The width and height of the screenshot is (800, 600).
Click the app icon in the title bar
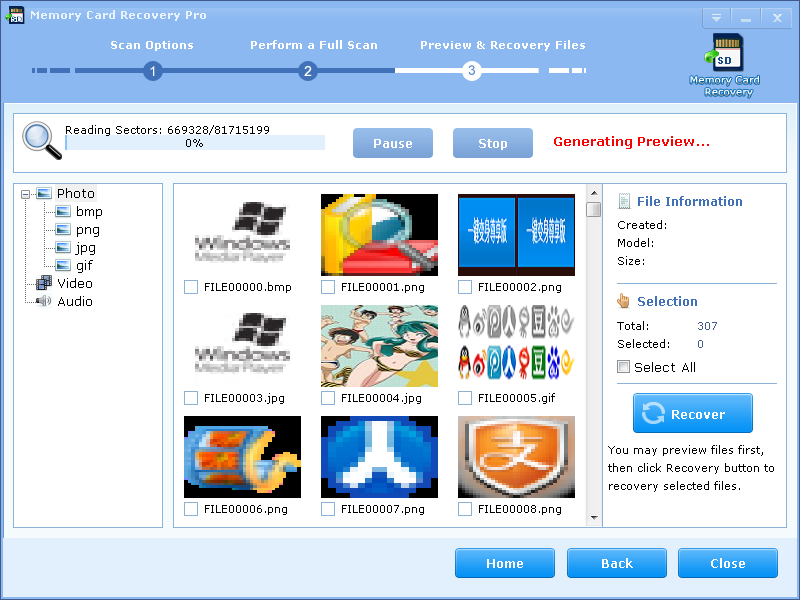(x=15, y=15)
